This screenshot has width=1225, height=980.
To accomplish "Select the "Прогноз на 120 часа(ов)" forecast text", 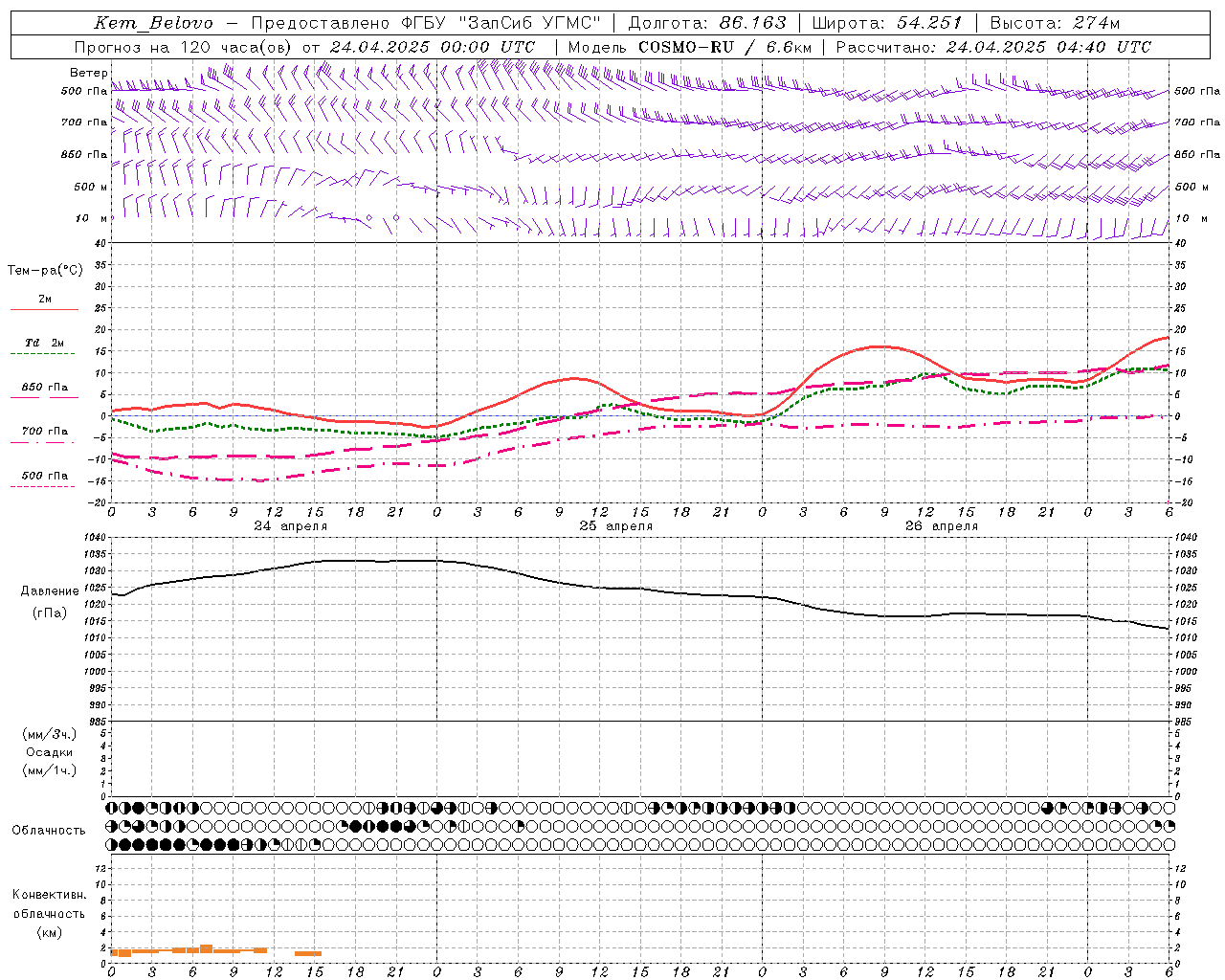I will [x=185, y=47].
